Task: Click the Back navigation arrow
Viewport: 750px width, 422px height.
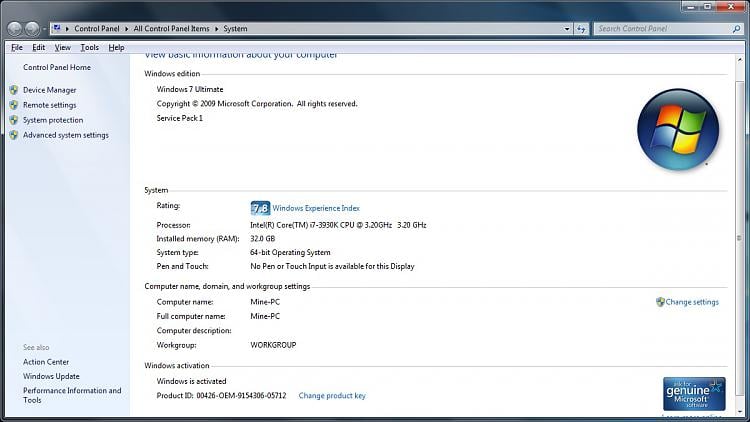Action: coord(15,29)
